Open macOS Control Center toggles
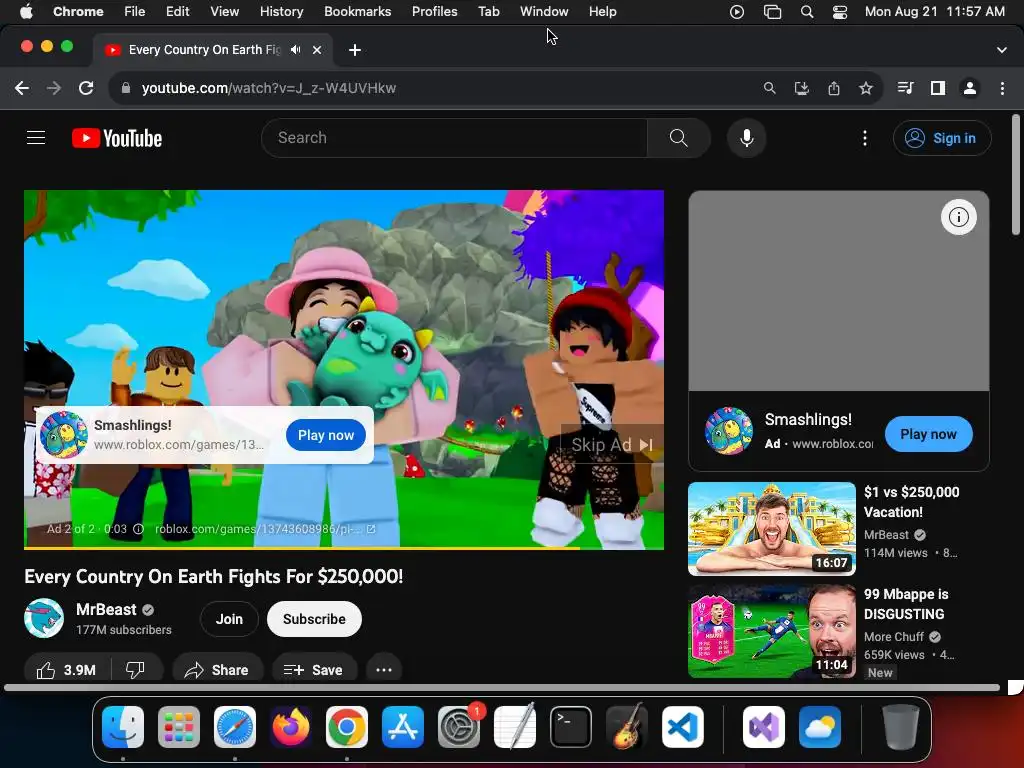Screen dimensions: 1024x768 pyautogui.click(x=840, y=12)
